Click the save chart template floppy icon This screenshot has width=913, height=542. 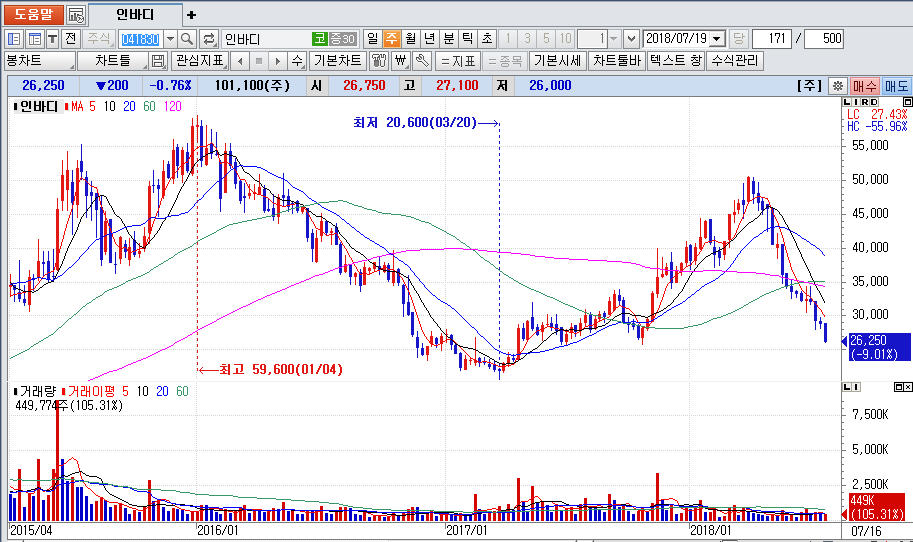point(157,61)
